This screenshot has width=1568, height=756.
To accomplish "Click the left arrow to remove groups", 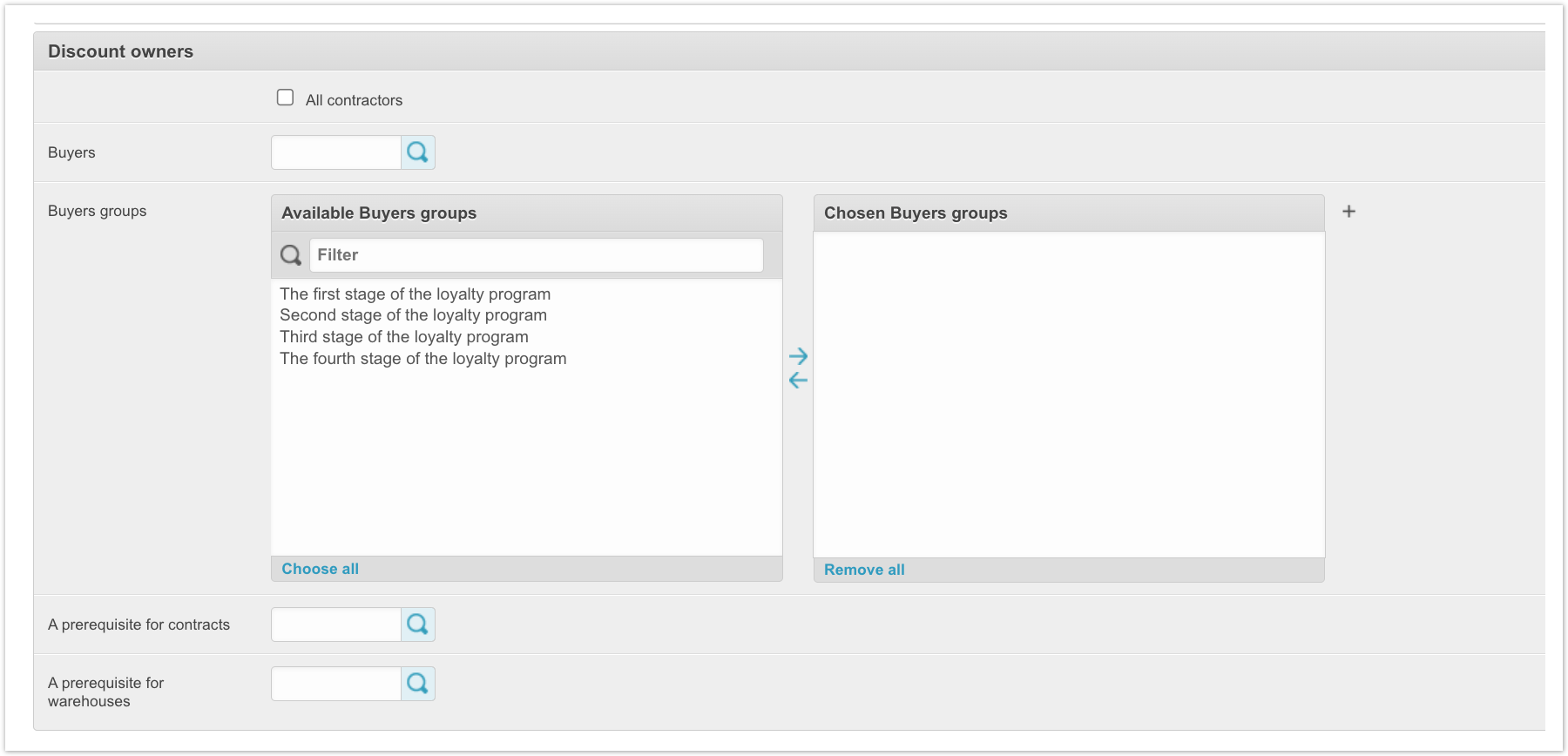I will click(x=798, y=380).
